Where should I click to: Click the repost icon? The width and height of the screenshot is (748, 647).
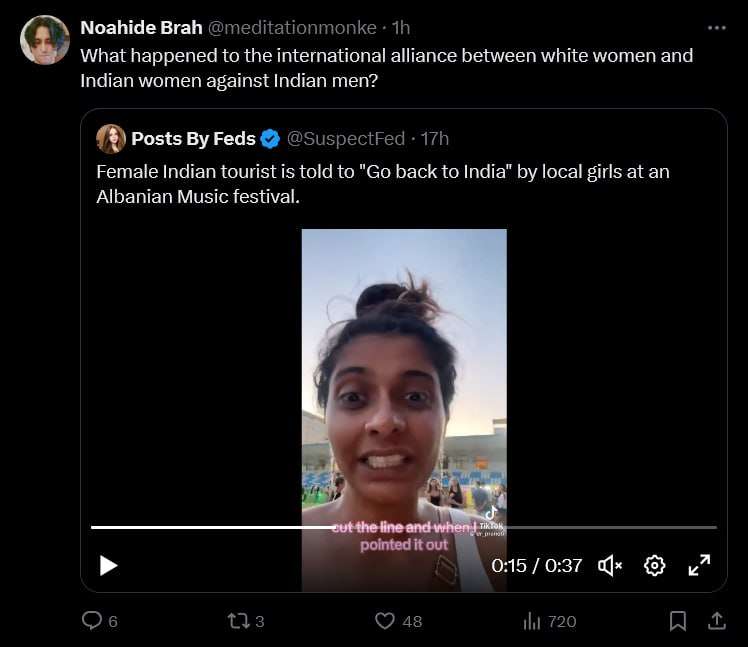[x=238, y=621]
